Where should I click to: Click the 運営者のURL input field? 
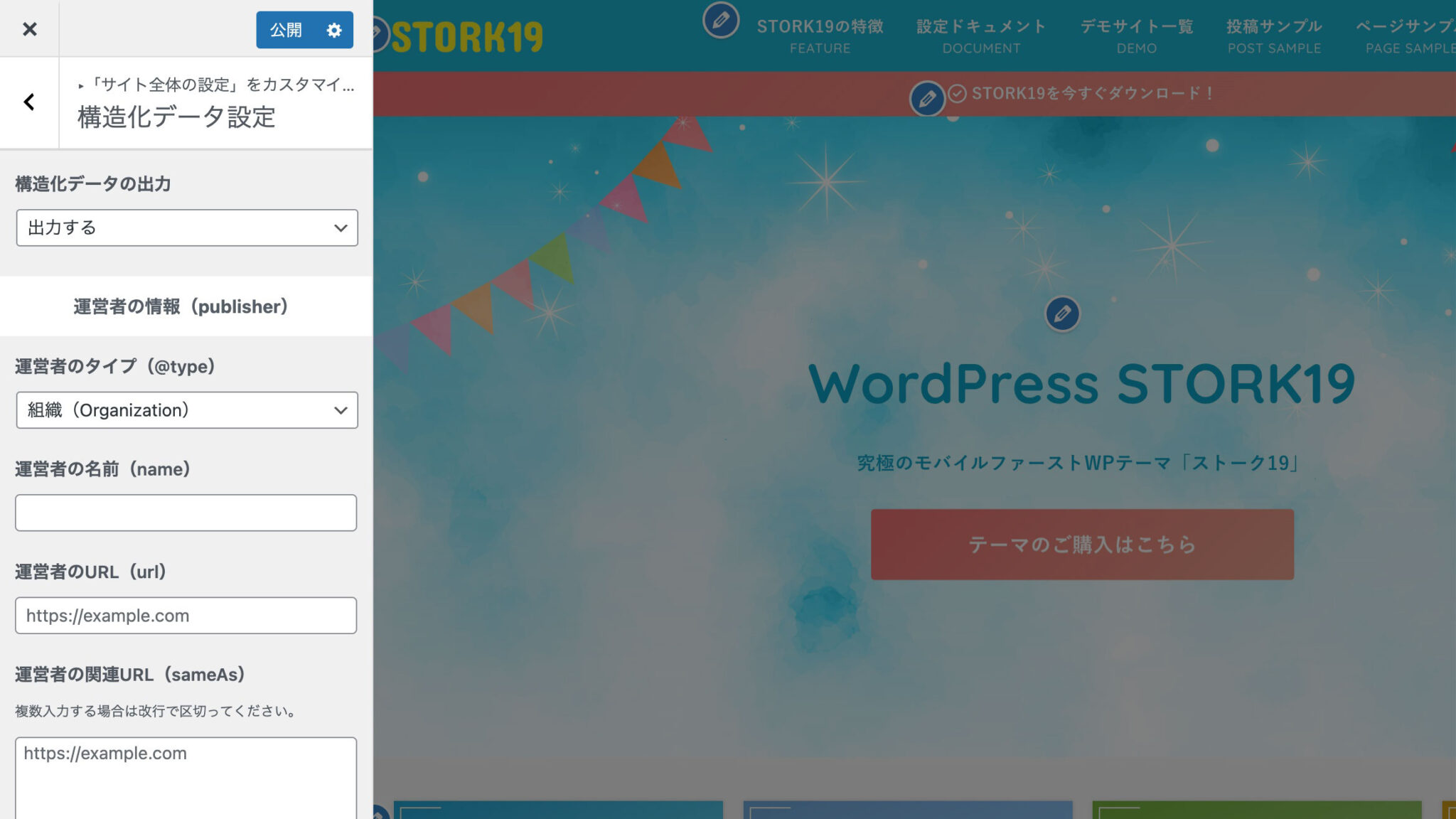click(186, 616)
